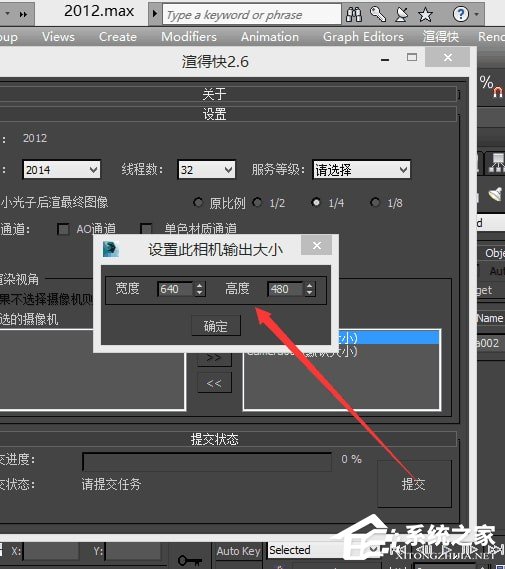Screen dimensions: 505x569
Task: Enable the AO通道 checkbox
Action: 63,229
